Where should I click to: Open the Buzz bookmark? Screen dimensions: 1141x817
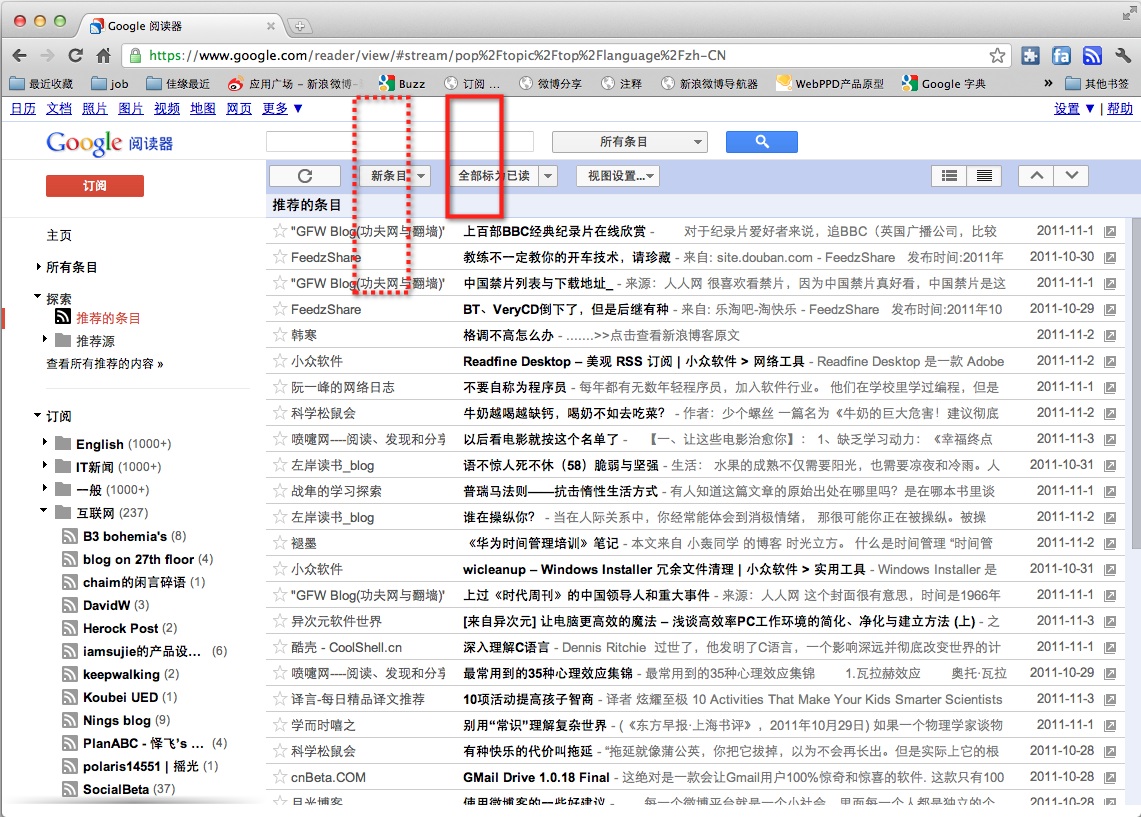[402, 84]
